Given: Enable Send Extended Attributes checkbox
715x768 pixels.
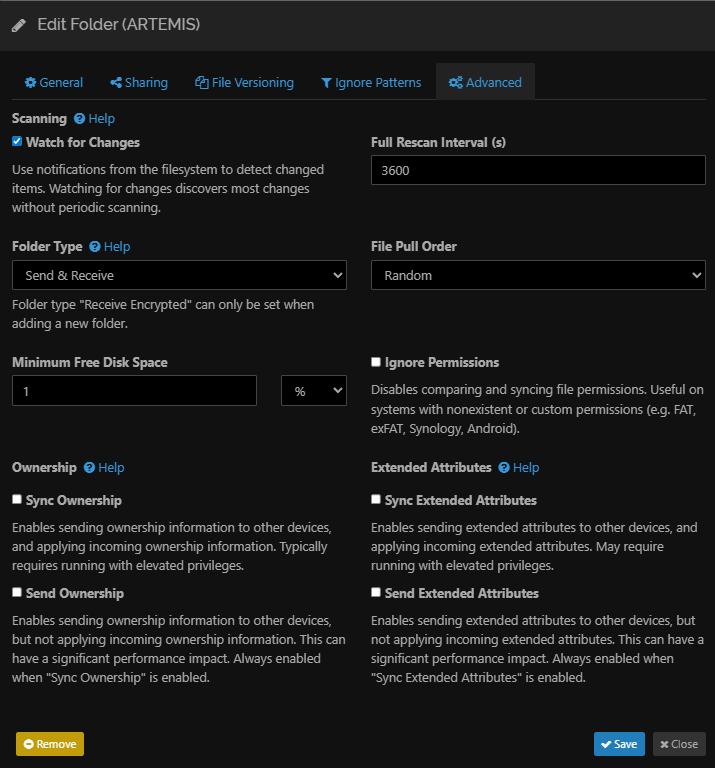Looking at the screenshot, I should (376, 592).
